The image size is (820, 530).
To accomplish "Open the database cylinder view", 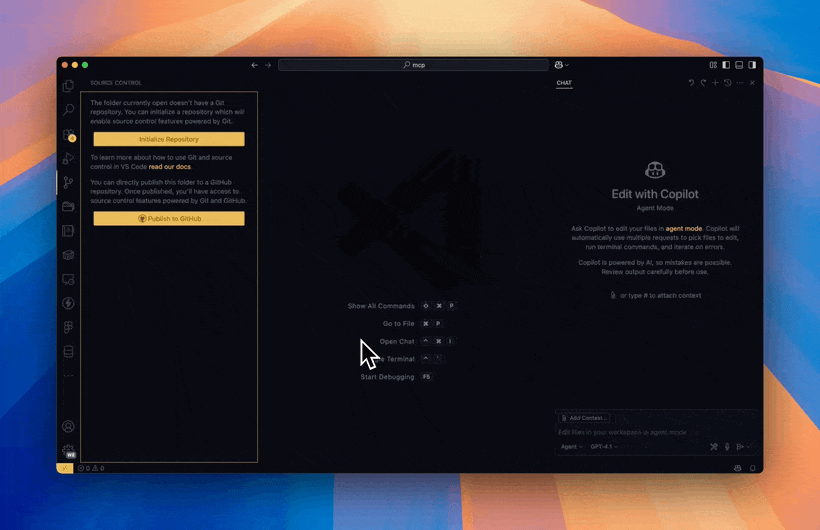I will click(68, 351).
